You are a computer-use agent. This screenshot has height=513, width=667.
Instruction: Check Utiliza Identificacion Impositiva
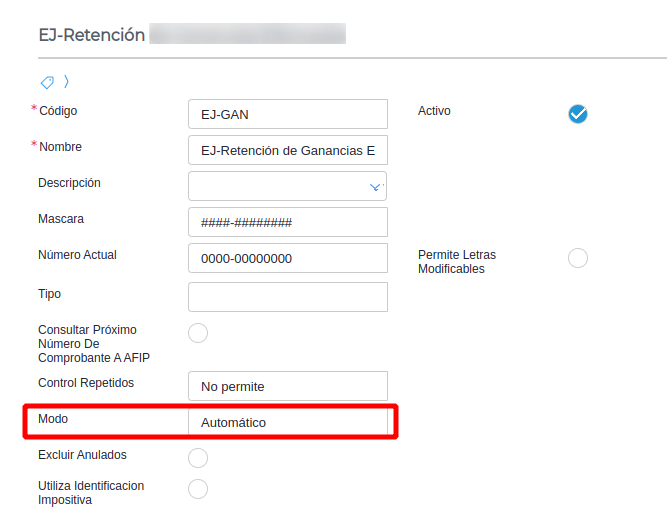[x=198, y=489]
